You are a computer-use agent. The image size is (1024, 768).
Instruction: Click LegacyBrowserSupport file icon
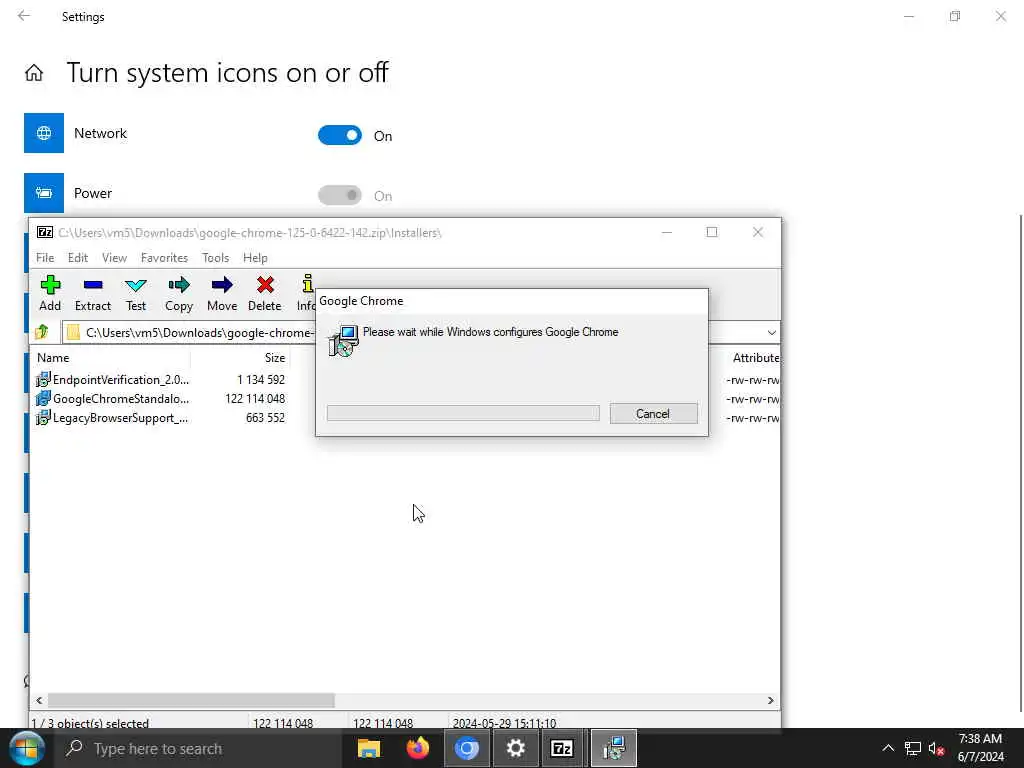(x=43, y=417)
